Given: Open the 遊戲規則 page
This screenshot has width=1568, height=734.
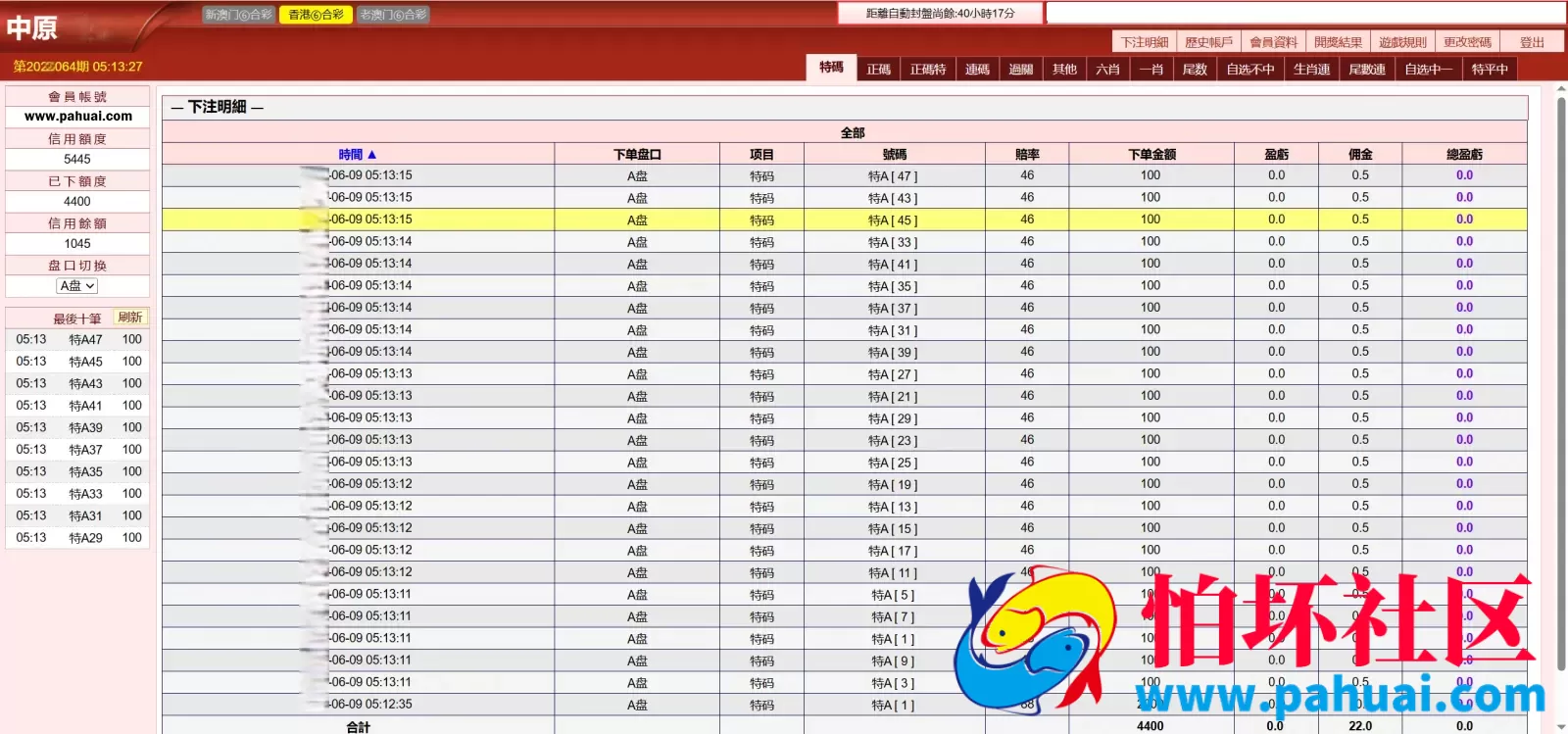Looking at the screenshot, I should (x=1402, y=42).
